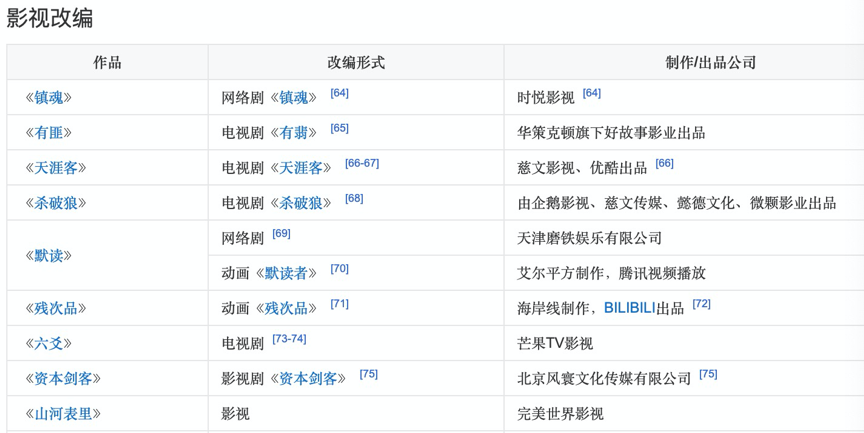Jump to citation [64] beside 网络剧《镇魂》
864x433 pixels.
[x=339, y=93]
